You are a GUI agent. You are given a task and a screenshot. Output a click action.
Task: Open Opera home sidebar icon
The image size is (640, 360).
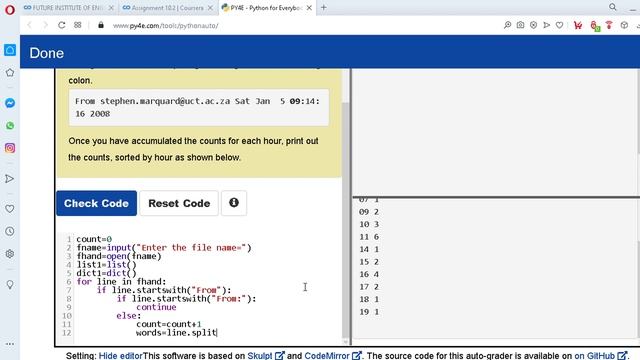point(10,50)
